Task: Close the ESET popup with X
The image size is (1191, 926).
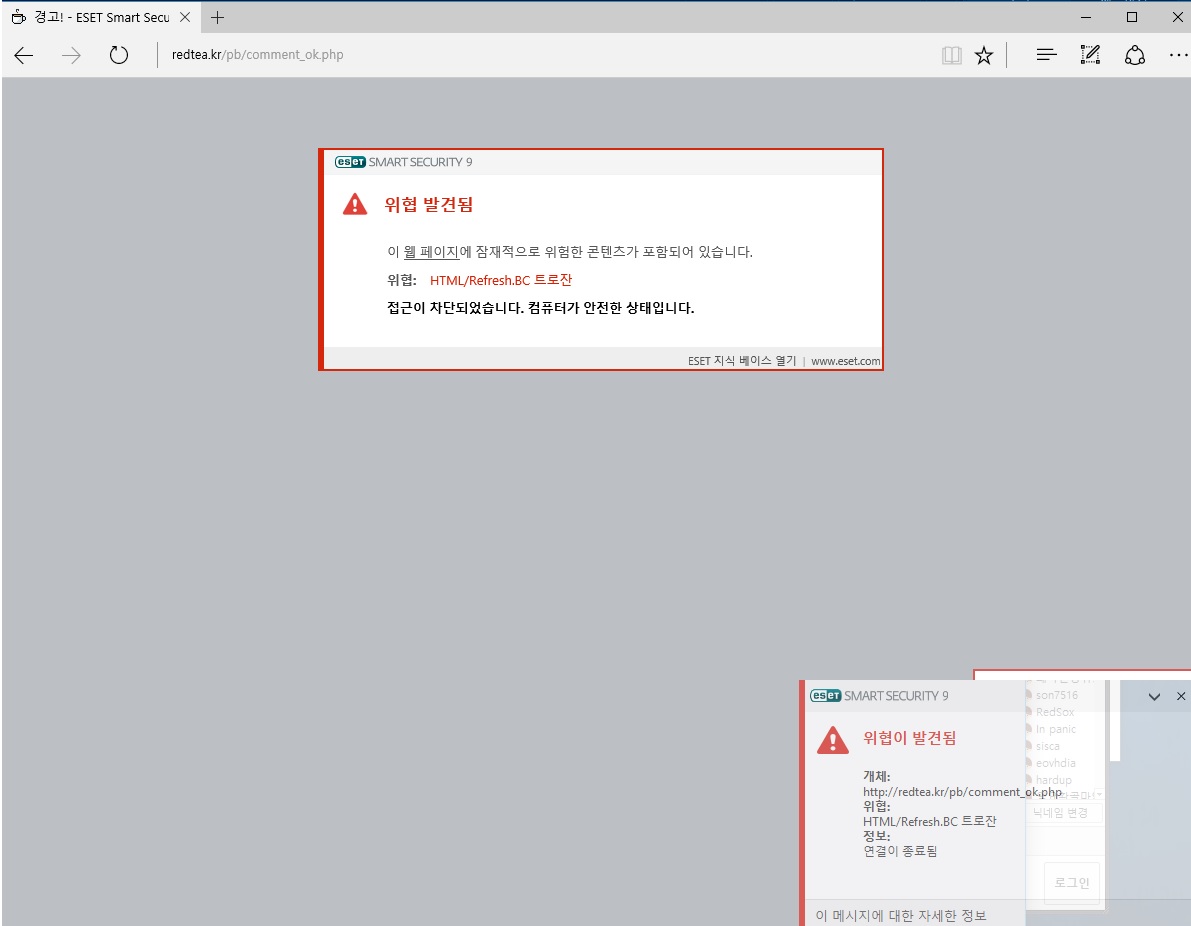Action: pyautogui.click(x=1181, y=696)
